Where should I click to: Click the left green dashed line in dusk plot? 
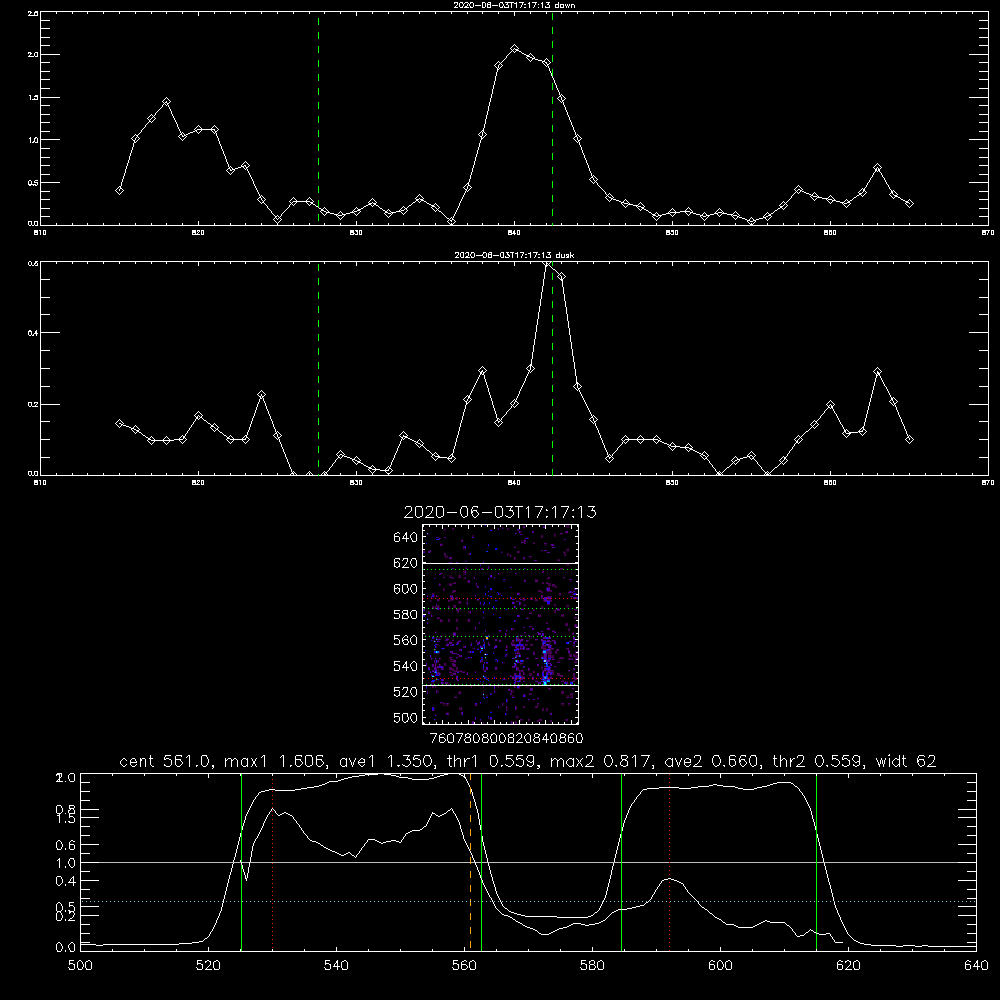pos(318,369)
